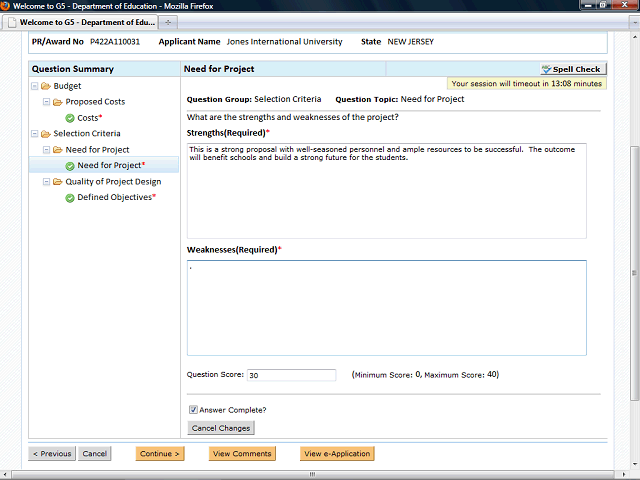Click the horizontal scrollbar thumb
This screenshot has height=480, width=640.
pyautogui.click(x=312, y=474)
